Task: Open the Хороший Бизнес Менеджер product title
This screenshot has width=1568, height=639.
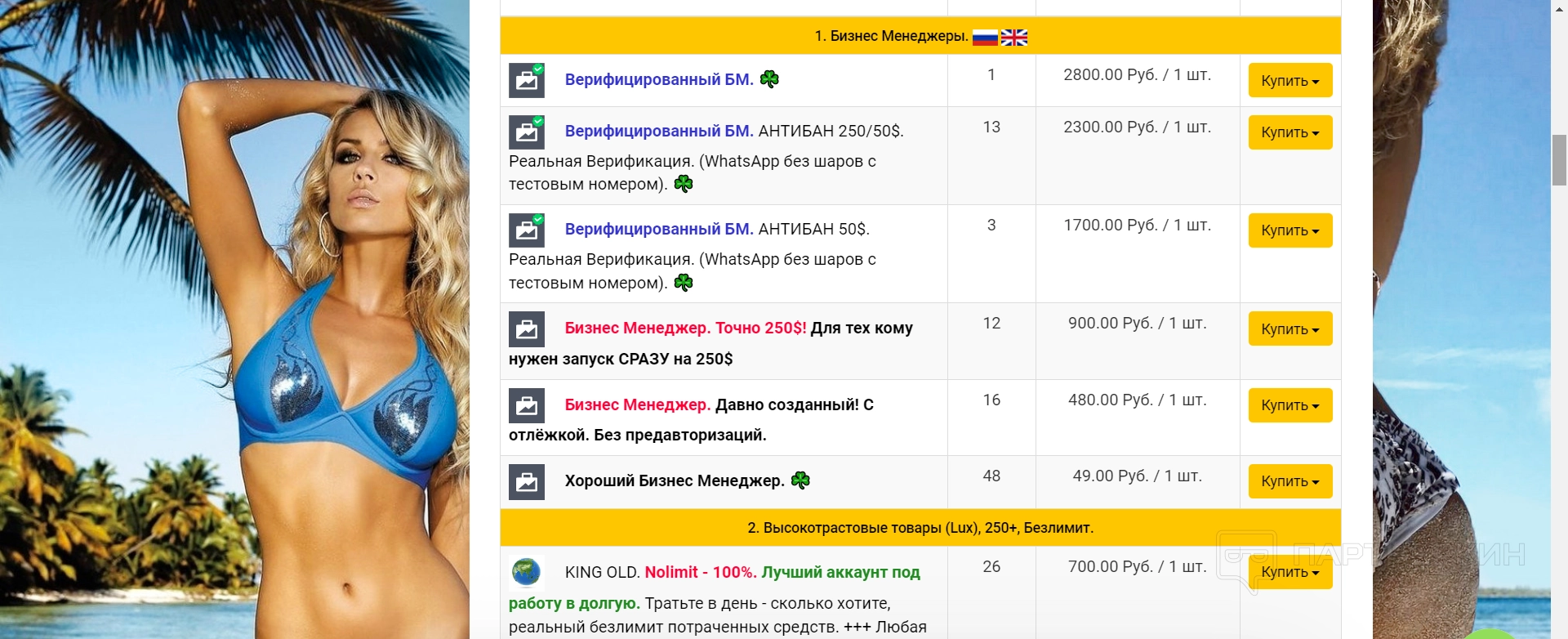Action: [675, 480]
